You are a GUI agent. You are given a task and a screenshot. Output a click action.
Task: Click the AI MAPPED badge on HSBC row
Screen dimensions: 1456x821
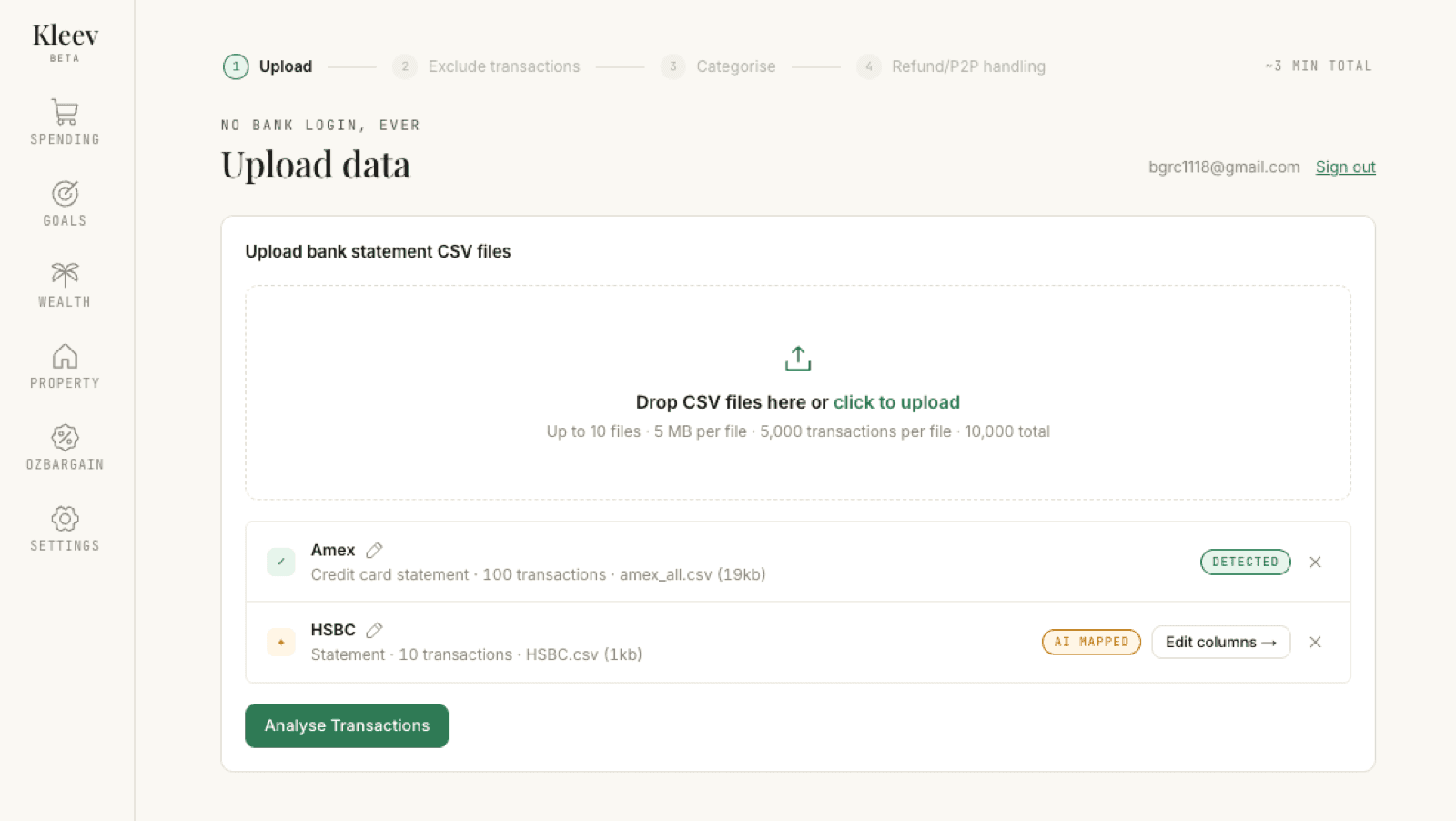point(1091,642)
